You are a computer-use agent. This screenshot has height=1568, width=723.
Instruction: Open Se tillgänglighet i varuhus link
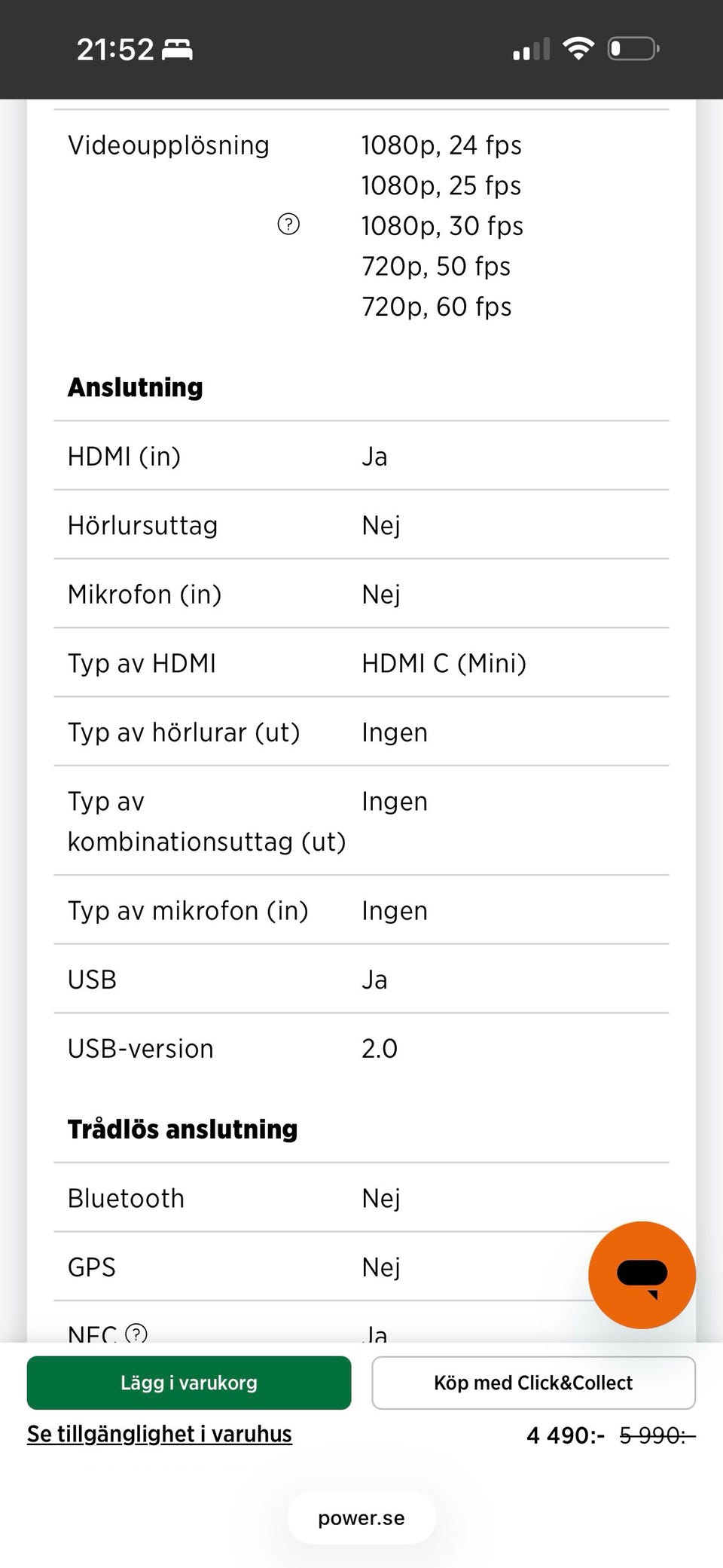[x=160, y=1434]
